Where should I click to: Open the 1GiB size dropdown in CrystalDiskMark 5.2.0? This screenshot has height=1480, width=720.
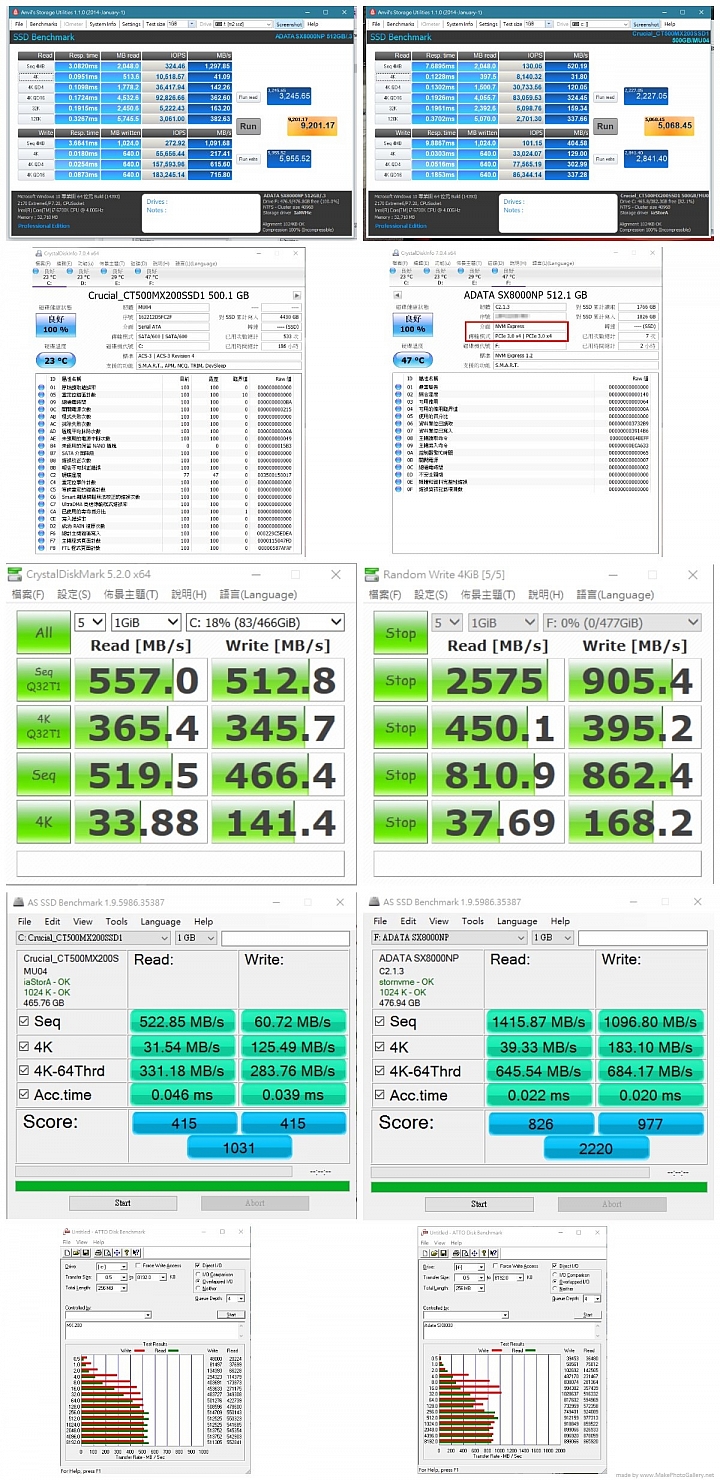coord(146,622)
